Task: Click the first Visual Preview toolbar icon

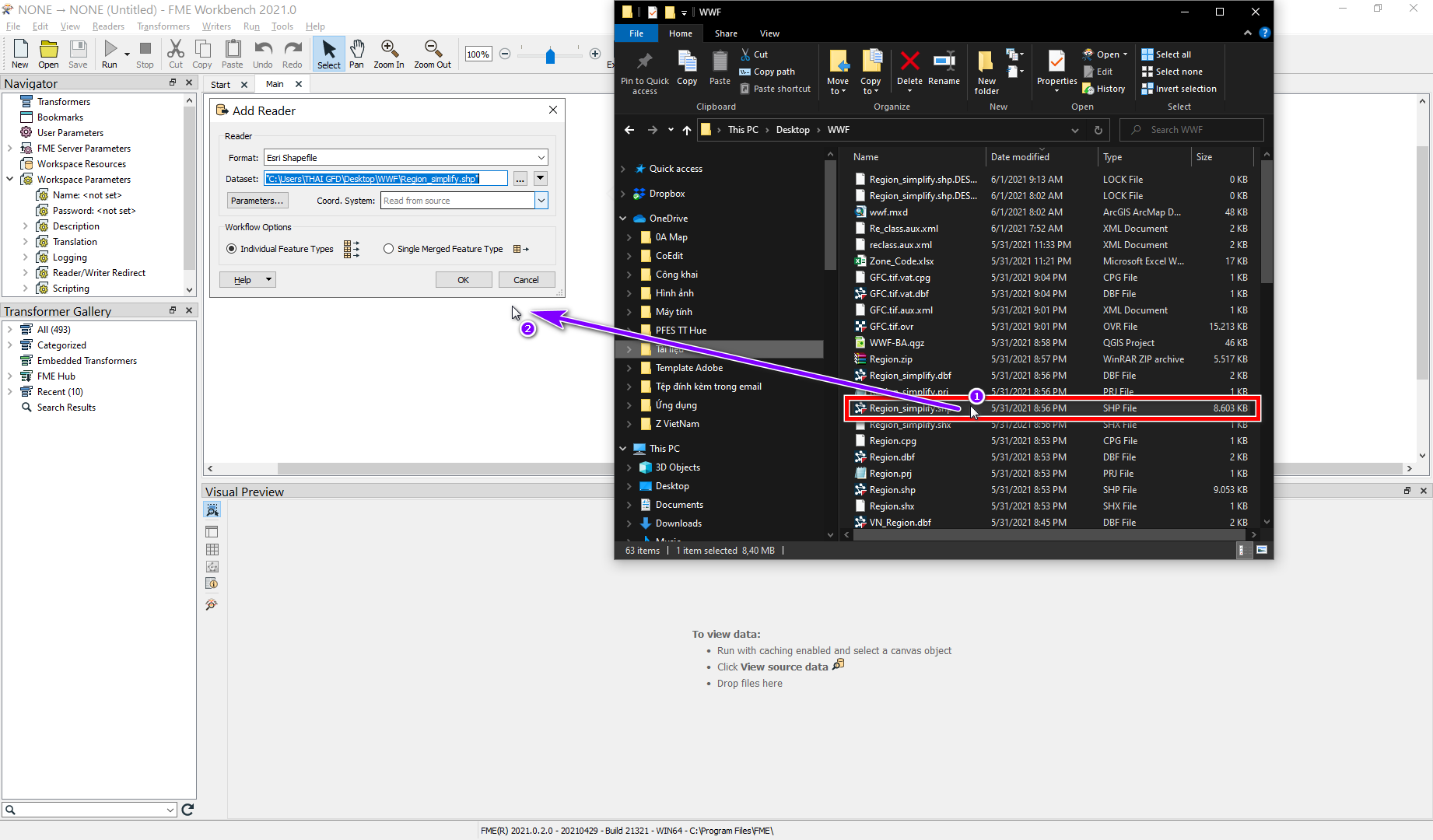Action: 212,509
